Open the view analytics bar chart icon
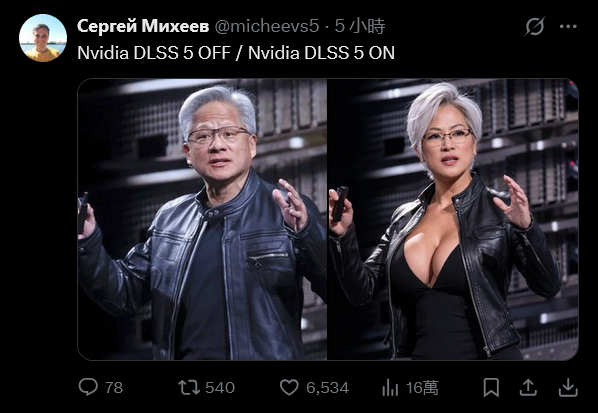 click(x=390, y=387)
